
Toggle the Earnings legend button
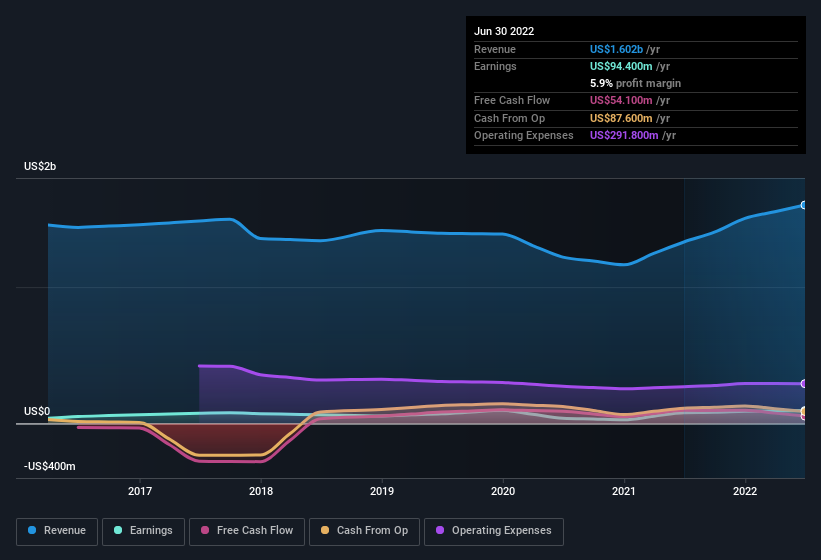coord(143,531)
